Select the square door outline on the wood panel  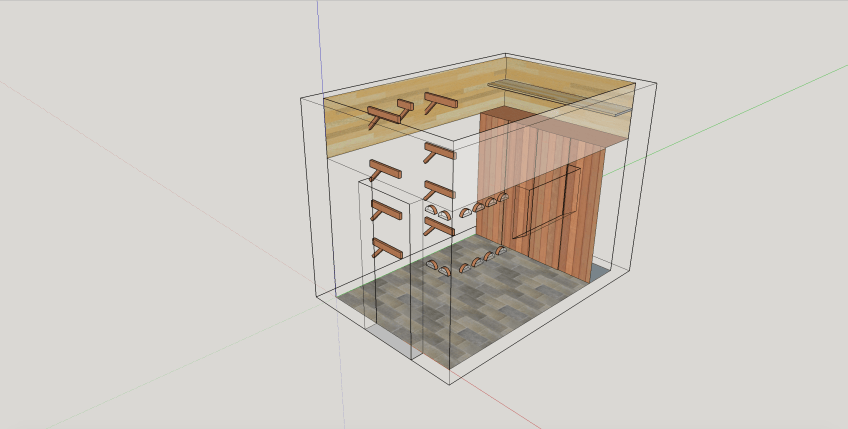pos(543,205)
